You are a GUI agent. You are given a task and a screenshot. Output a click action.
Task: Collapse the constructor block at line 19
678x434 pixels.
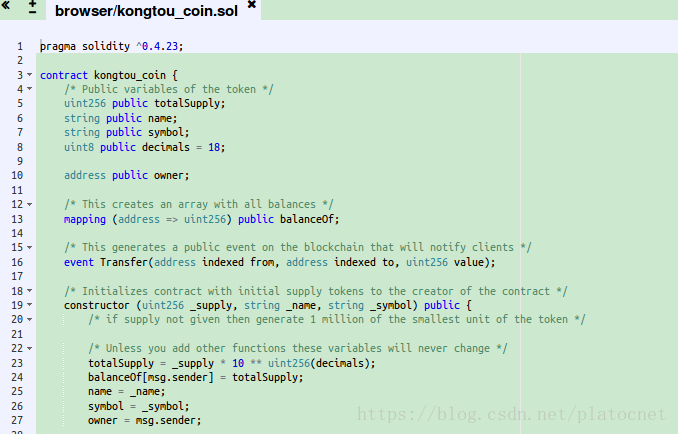tap(29, 305)
